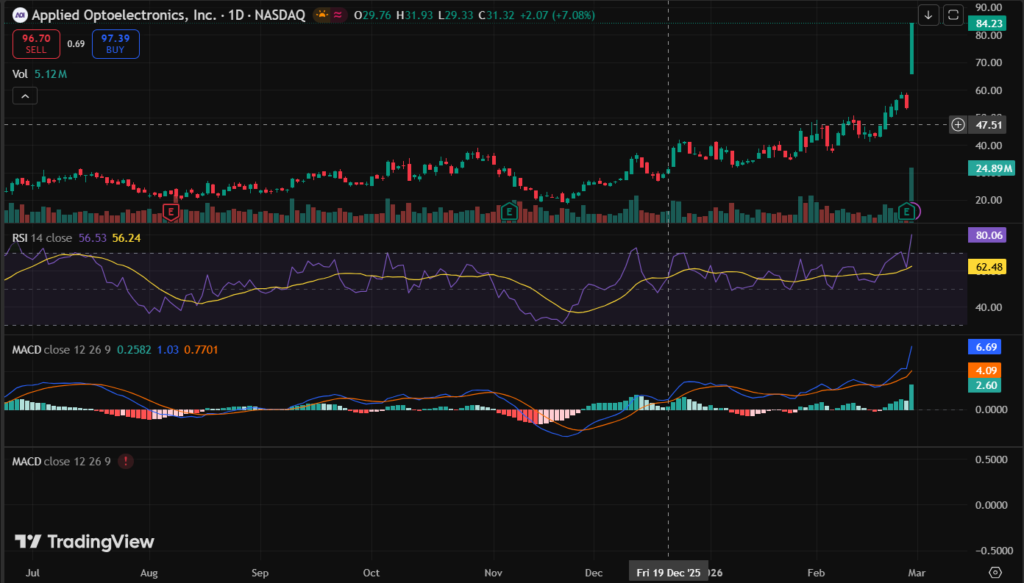Toggle the fullscreen pane icon at top right

tap(953, 15)
